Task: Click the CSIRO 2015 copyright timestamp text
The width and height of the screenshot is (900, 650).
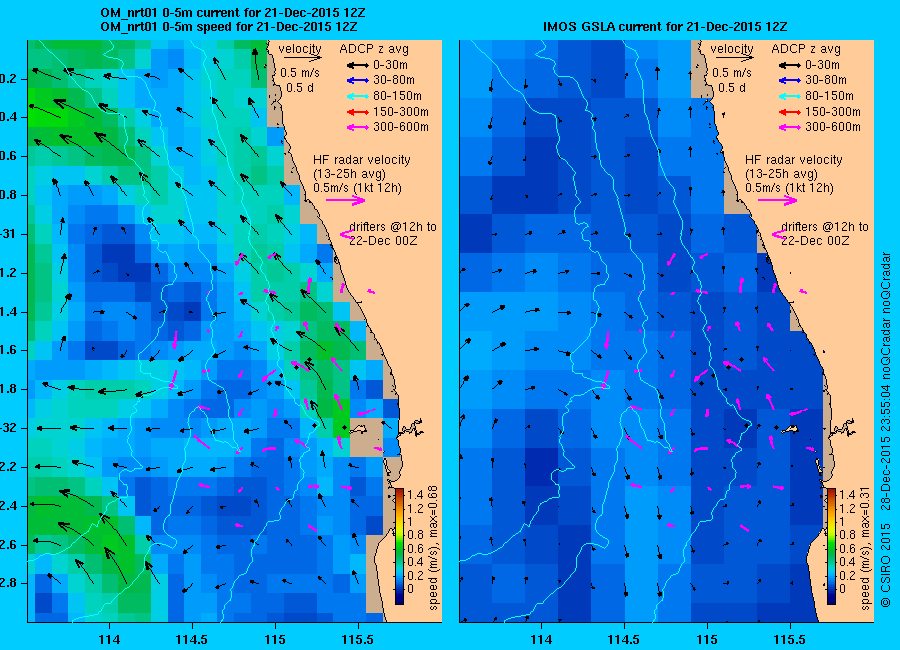Action: (x=885, y=430)
